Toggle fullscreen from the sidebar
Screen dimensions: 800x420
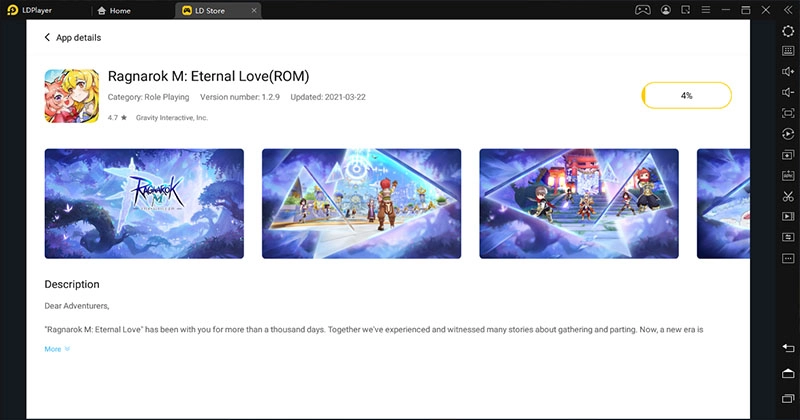point(788,113)
